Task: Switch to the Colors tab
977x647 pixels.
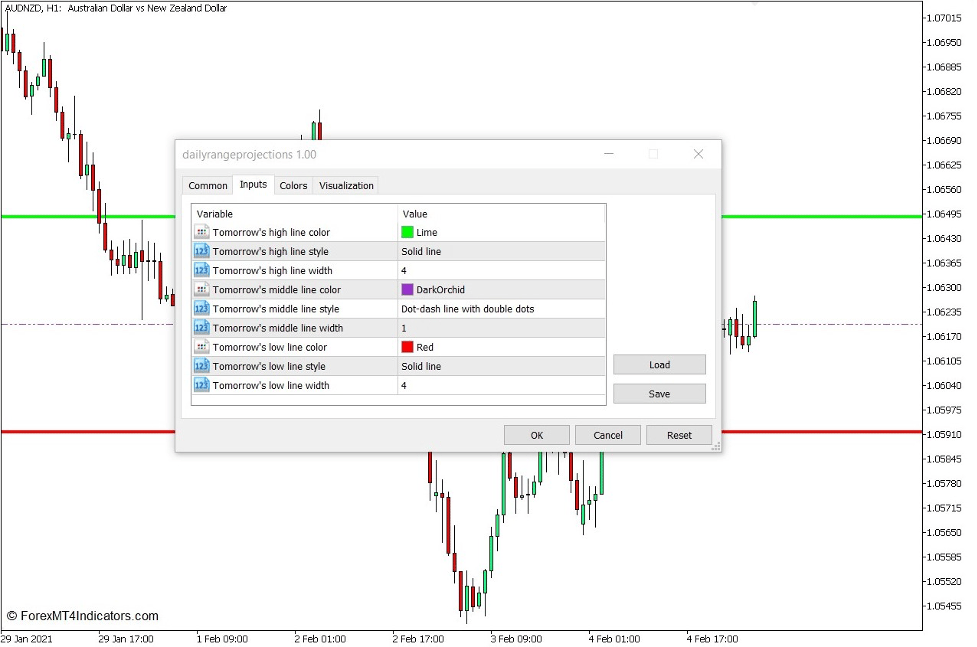Action: pos(293,185)
